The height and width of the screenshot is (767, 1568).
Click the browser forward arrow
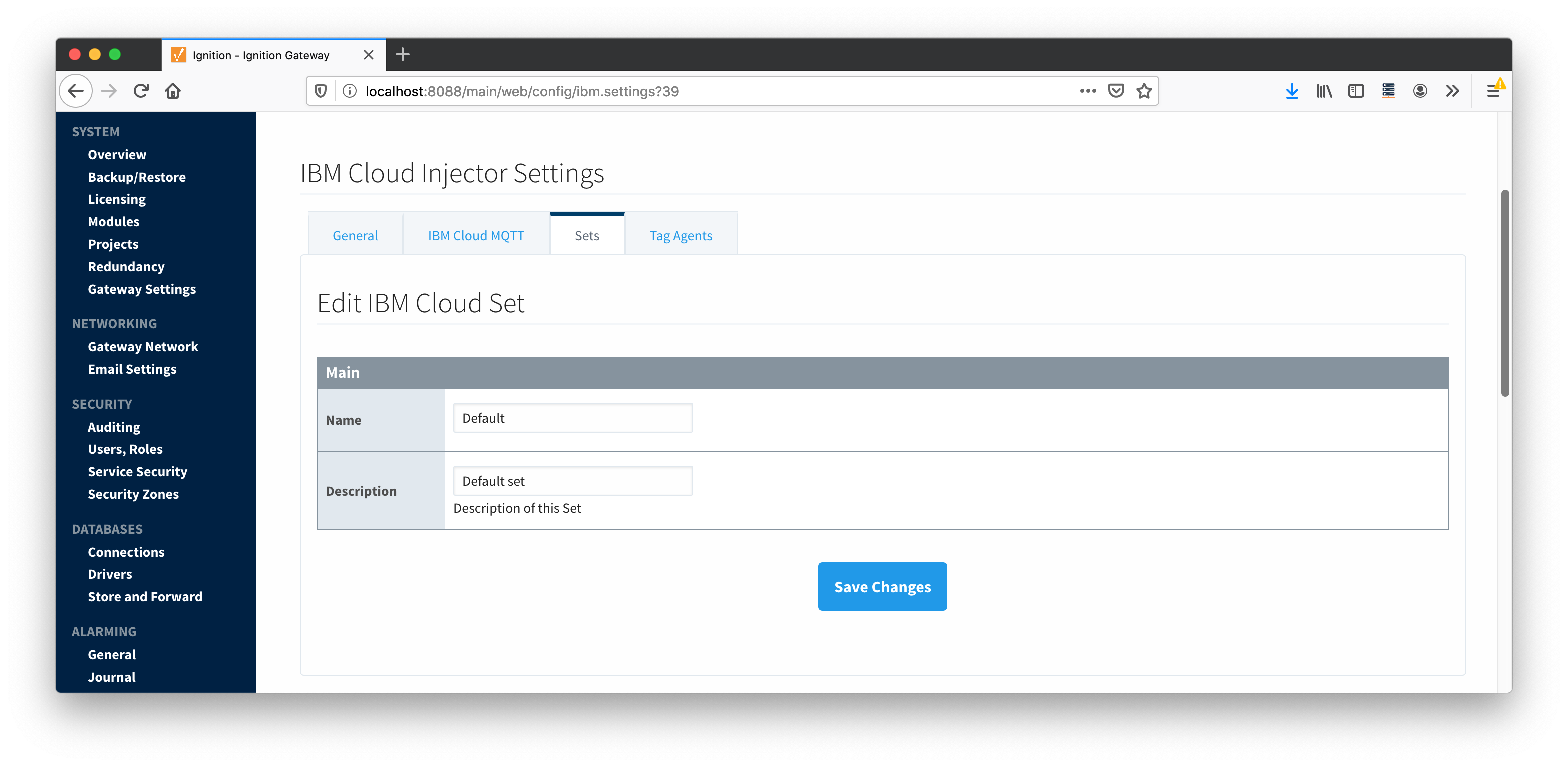click(109, 91)
